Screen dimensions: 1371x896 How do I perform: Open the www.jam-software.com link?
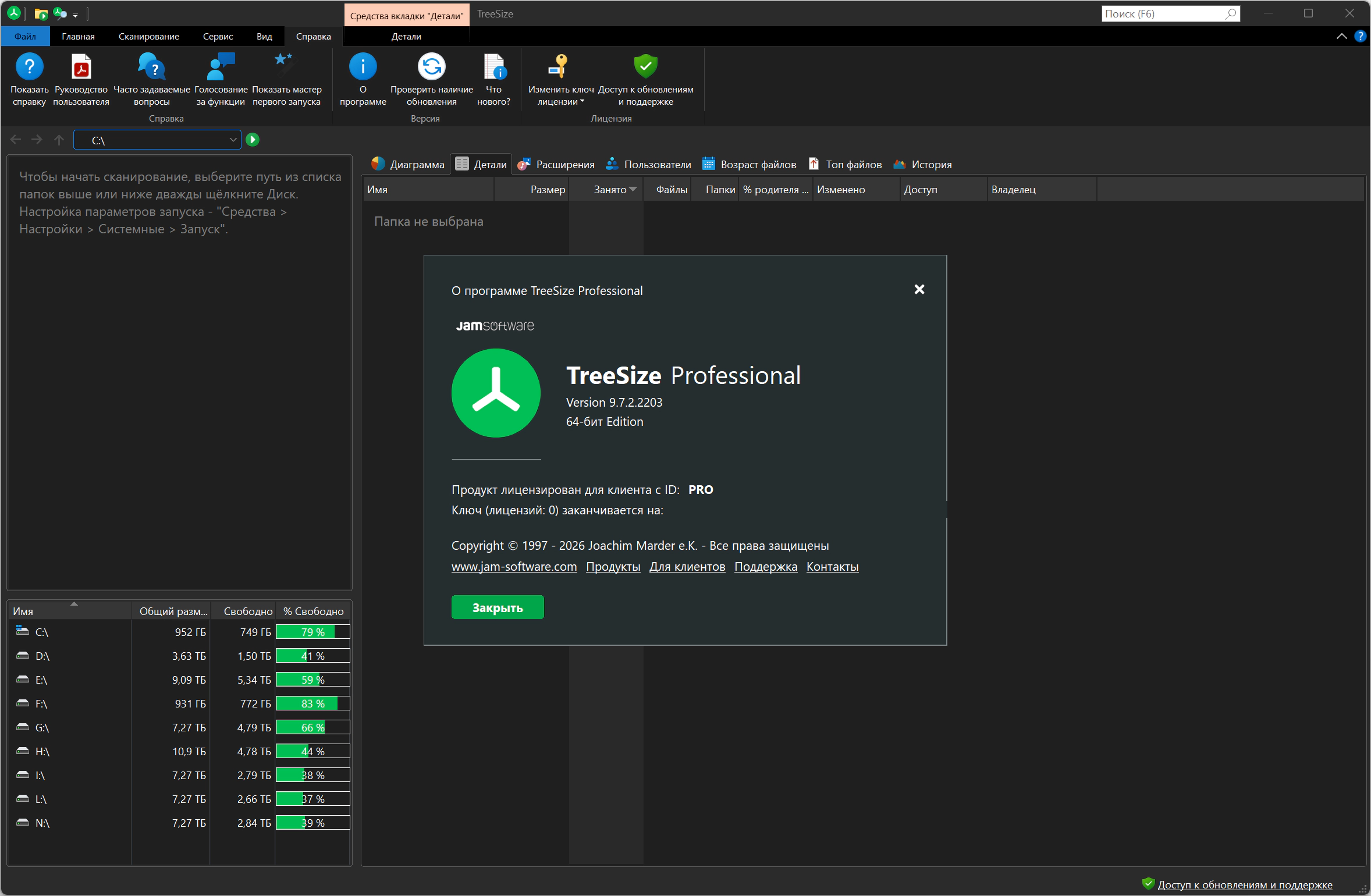click(x=514, y=567)
